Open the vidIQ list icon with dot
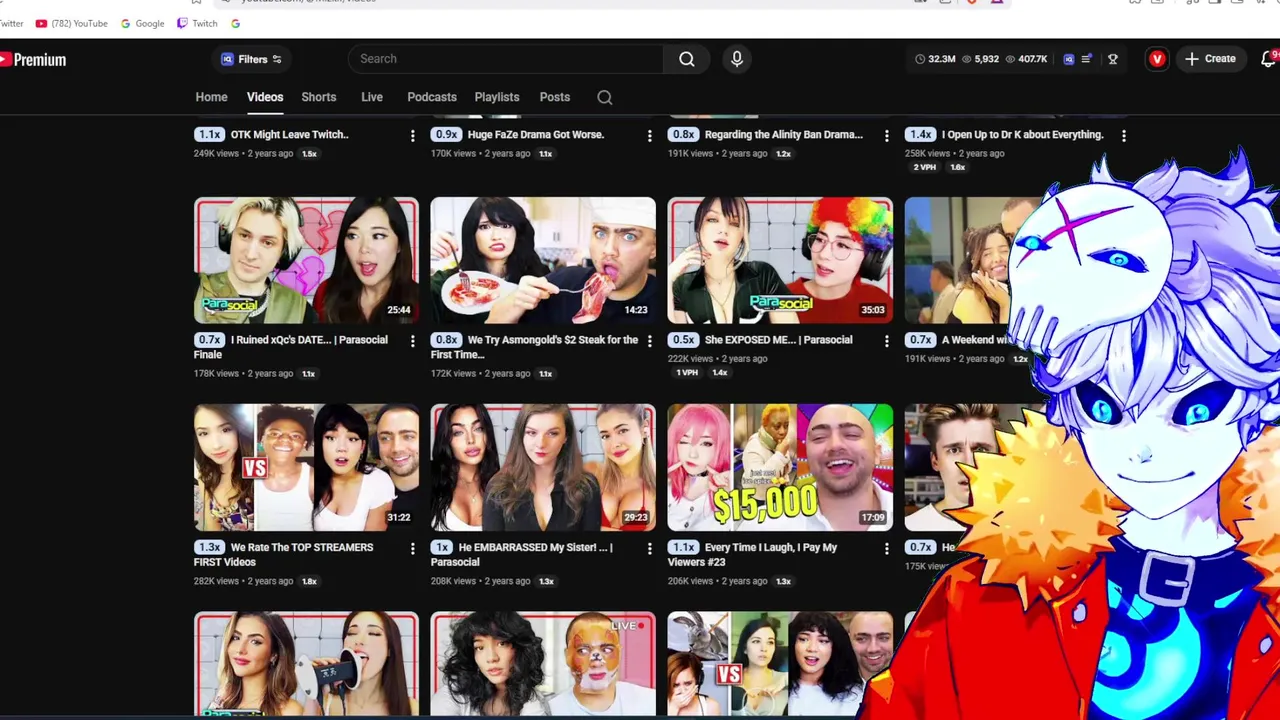The height and width of the screenshot is (720, 1280). 1087,59
